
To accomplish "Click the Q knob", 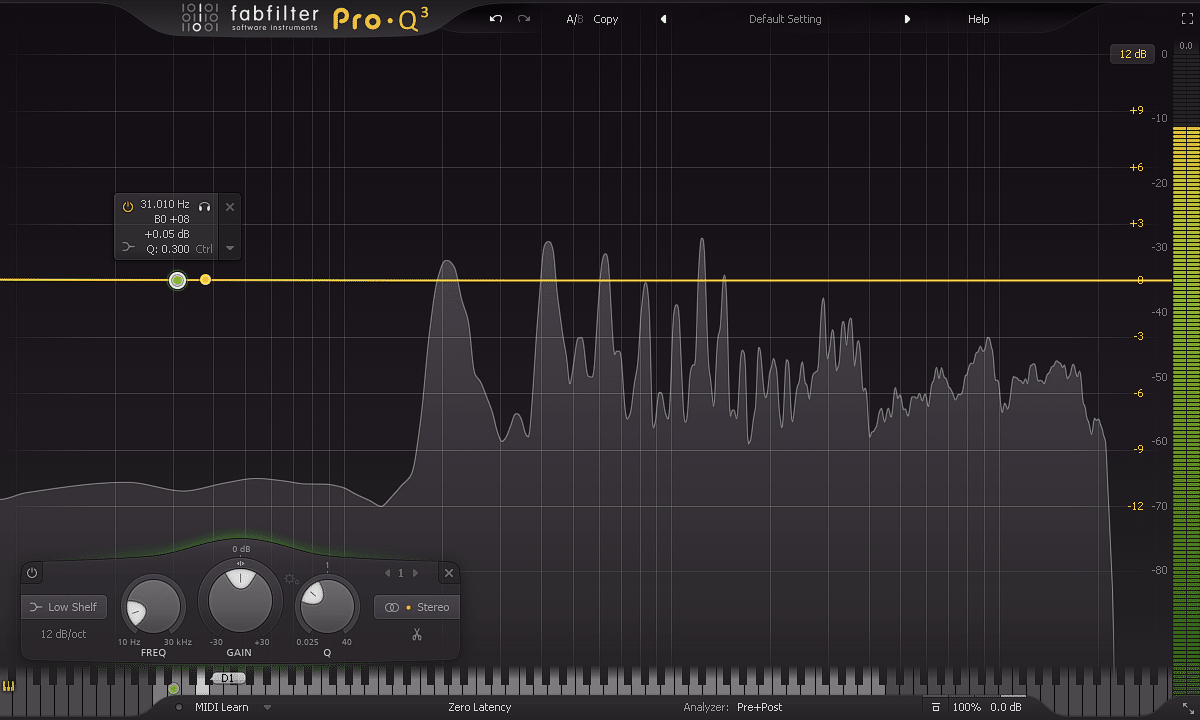I will (327, 606).
